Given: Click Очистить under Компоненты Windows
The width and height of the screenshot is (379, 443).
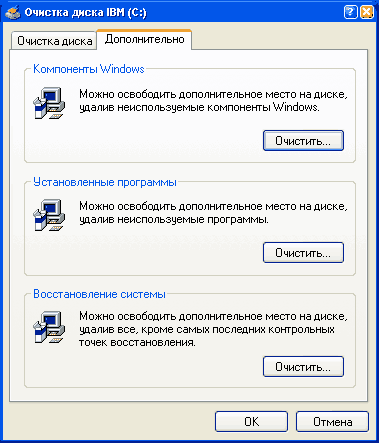Looking at the screenshot, I should 303,141.
